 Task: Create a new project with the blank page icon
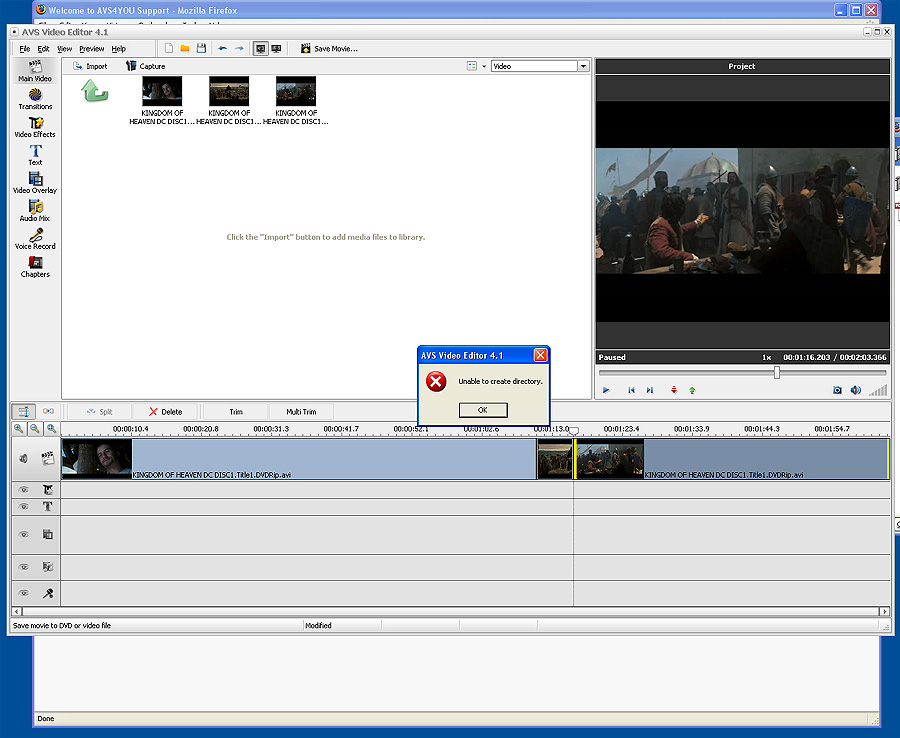(169, 49)
